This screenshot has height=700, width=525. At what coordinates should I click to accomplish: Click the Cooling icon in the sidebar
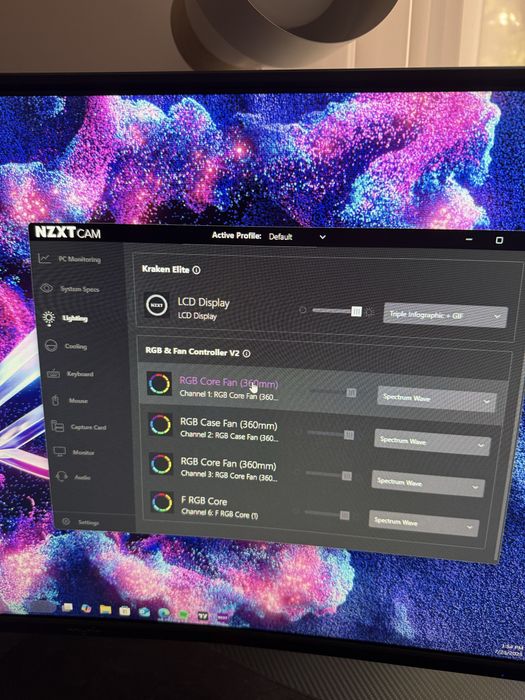point(51,345)
